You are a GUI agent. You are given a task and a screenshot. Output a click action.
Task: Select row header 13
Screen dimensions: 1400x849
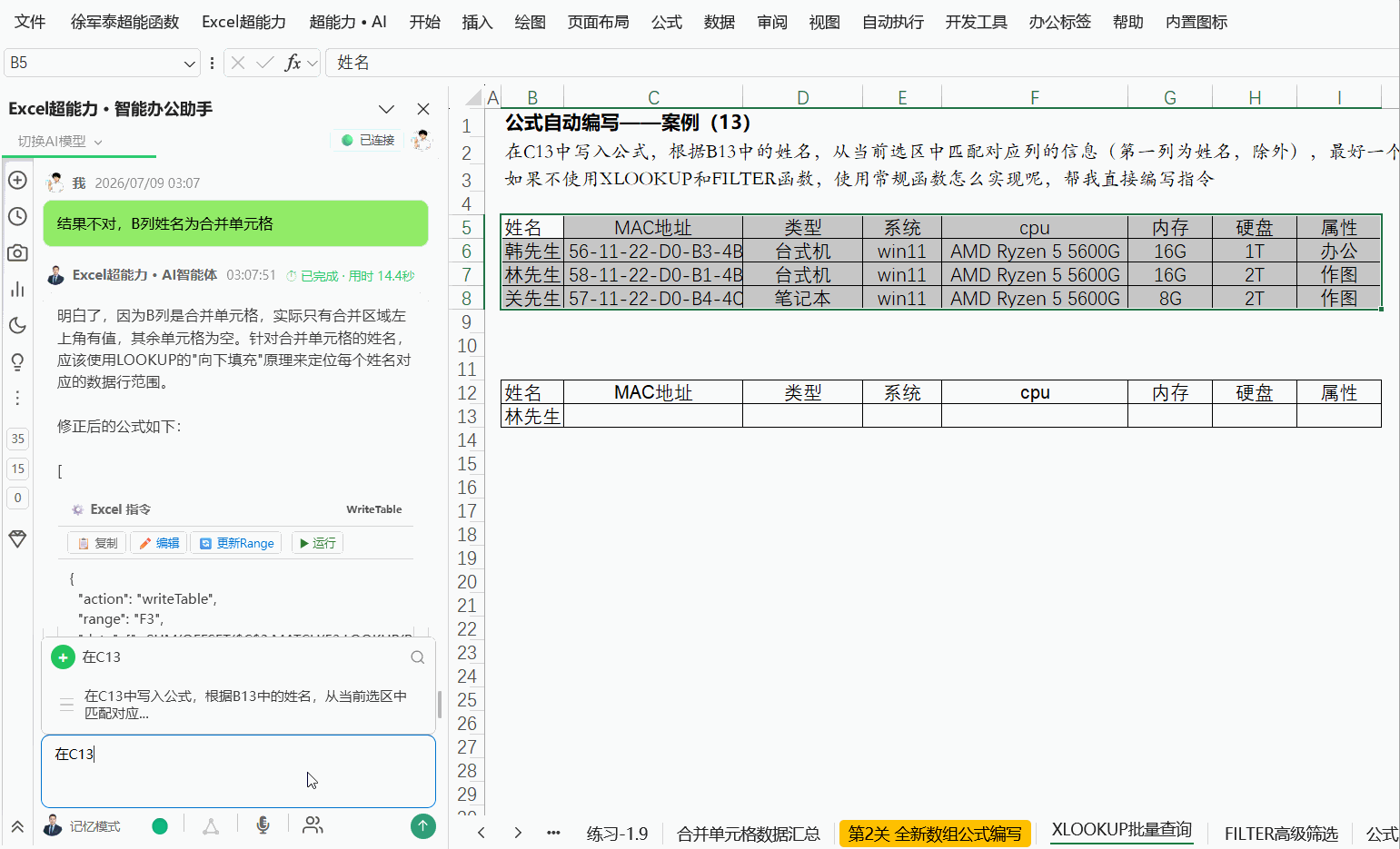click(467, 417)
